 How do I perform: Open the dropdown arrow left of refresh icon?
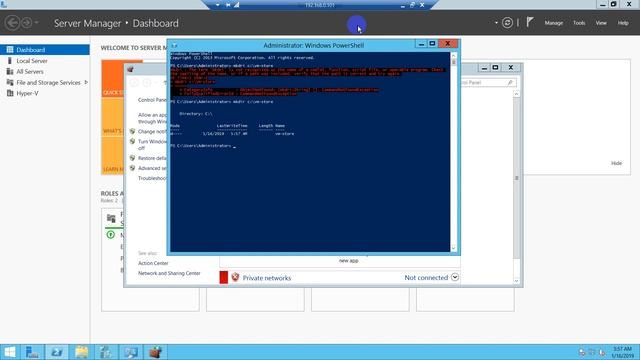pyautogui.click(x=496, y=23)
